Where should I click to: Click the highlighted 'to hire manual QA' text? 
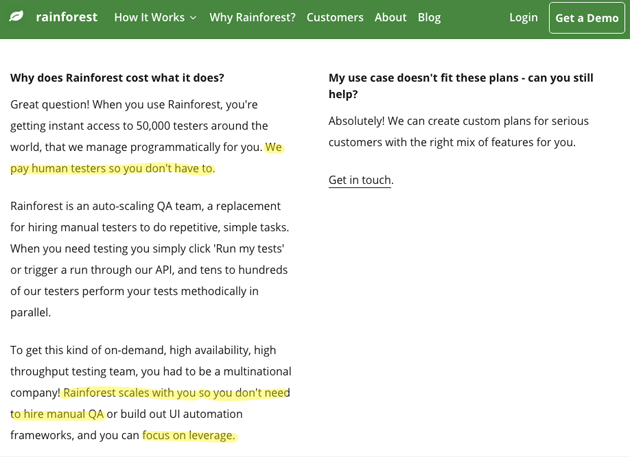pyautogui.click(x=57, y=414)
